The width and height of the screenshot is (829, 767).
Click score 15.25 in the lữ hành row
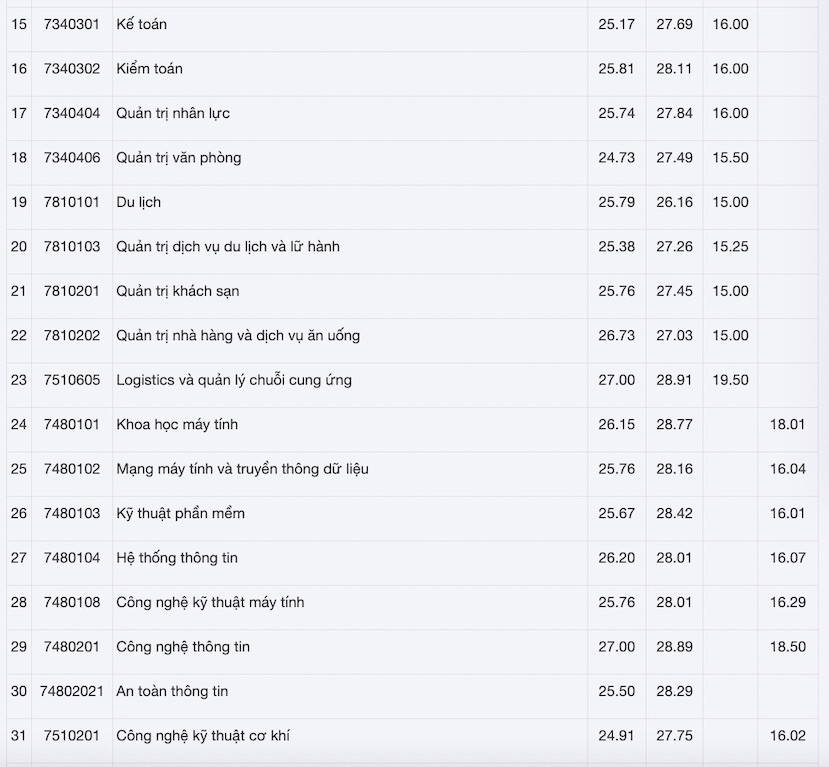[730, 247]
